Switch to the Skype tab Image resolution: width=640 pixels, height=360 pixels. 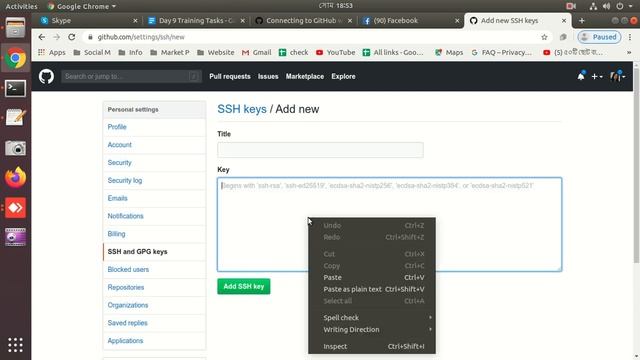(88, 20)
